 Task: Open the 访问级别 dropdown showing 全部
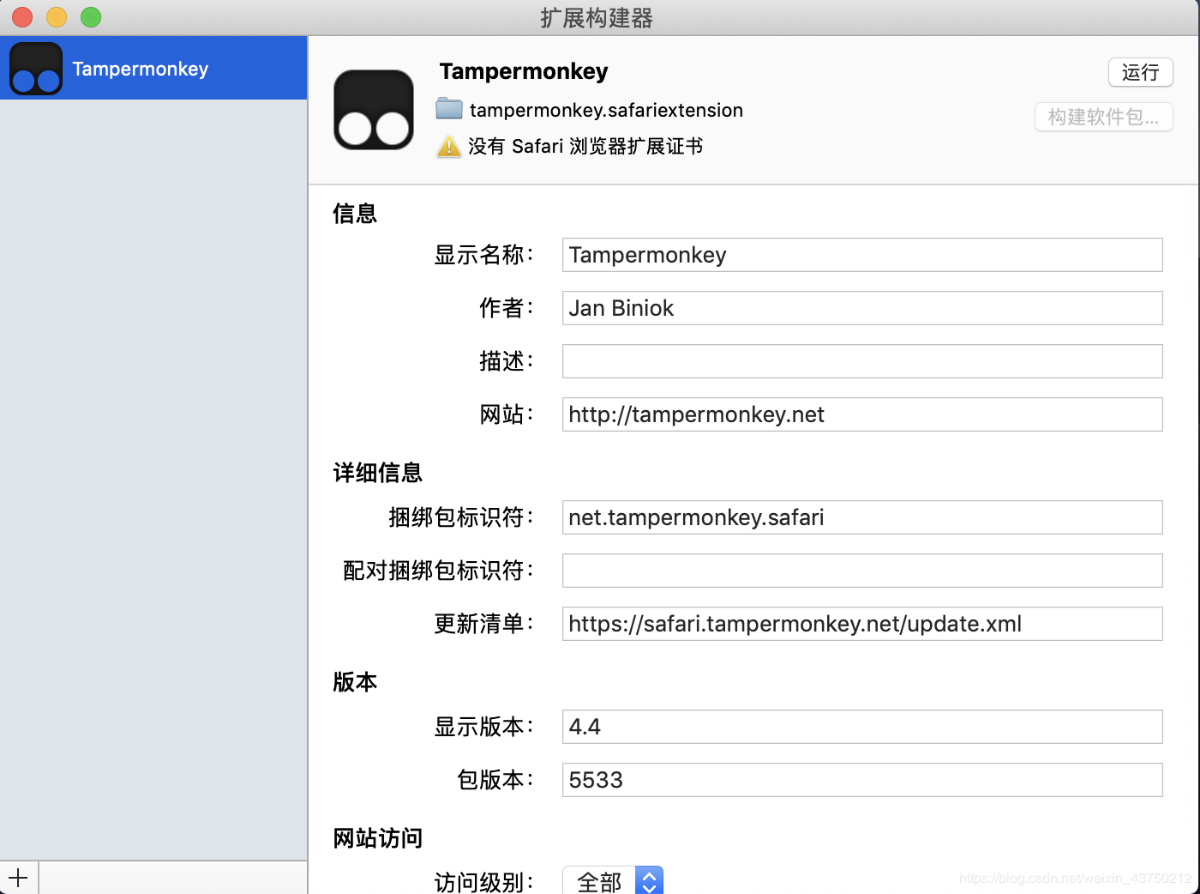click(613, 881)
